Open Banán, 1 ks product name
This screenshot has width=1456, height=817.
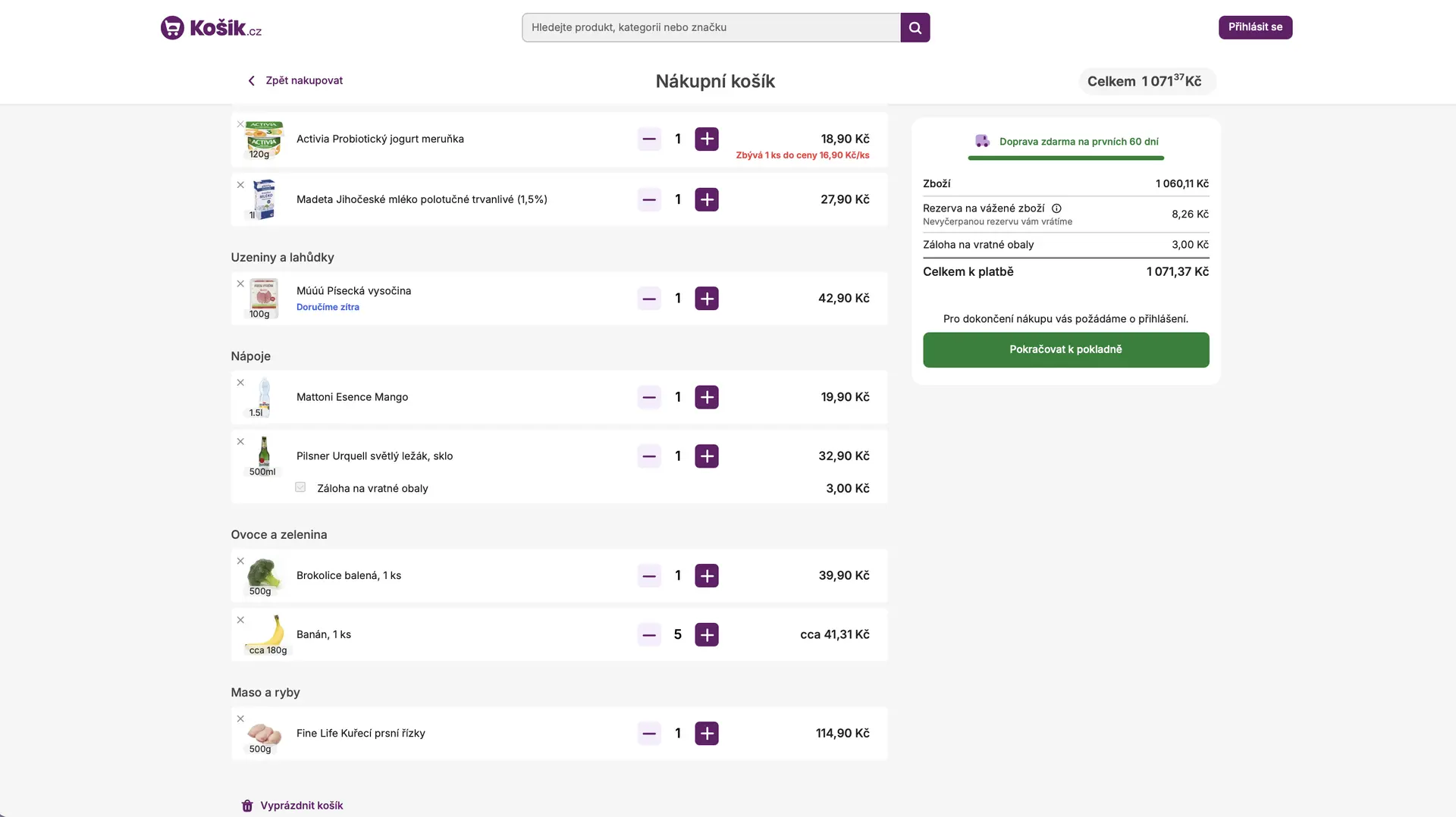point(324,635)
